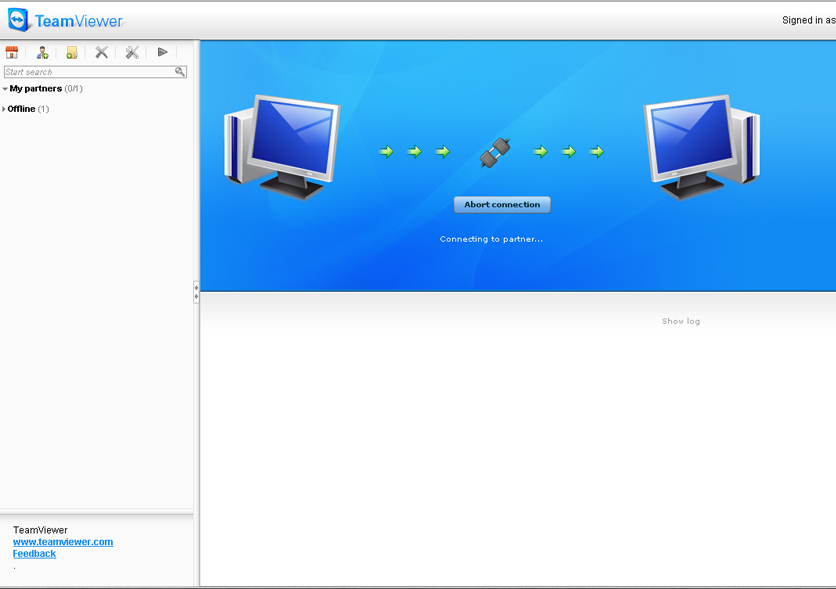
Task: Click the Connect (play arrow) toolbar icon
Action: click(x=163, y=52)
